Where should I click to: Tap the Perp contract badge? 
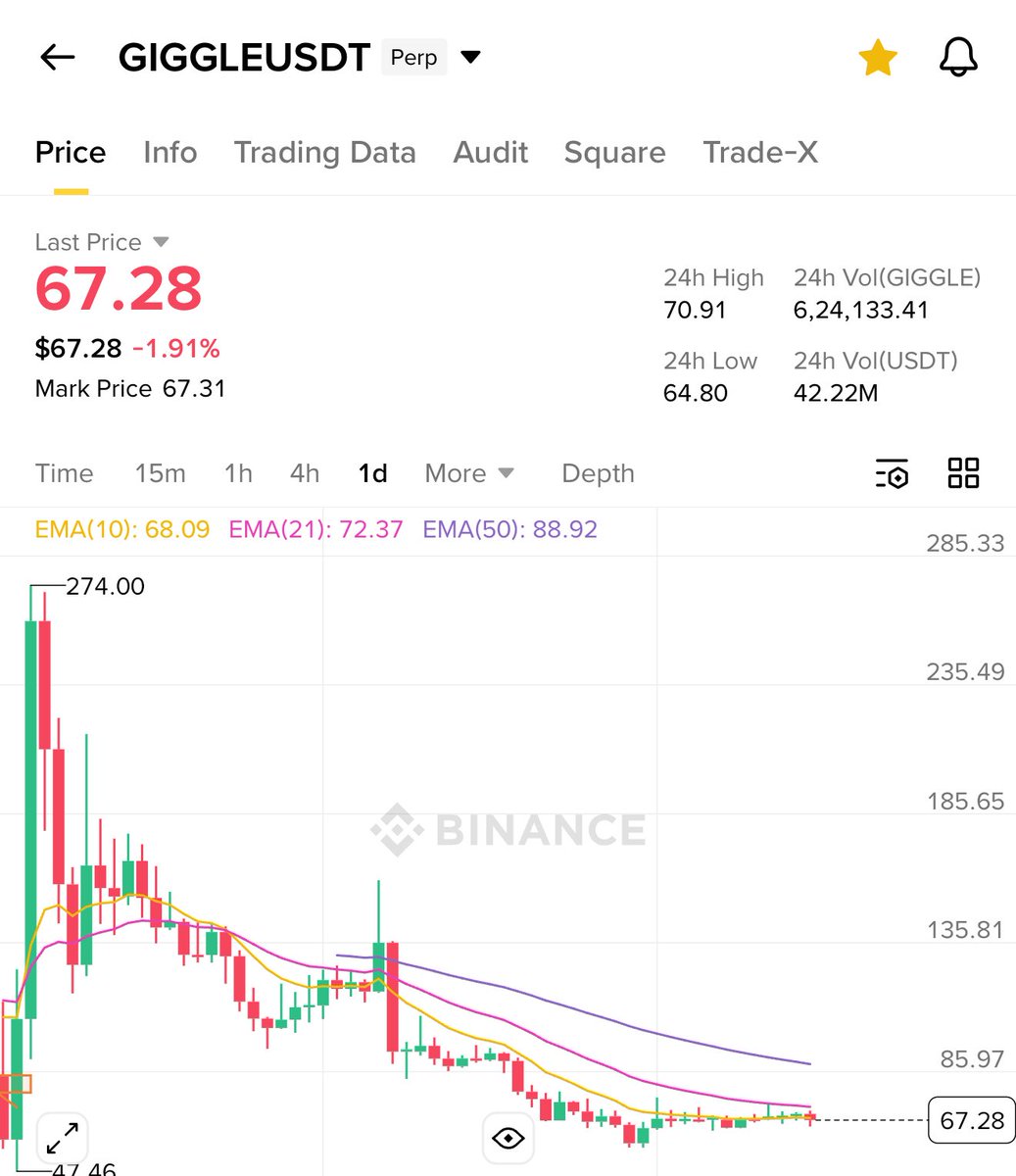pyautogui.click(x=413, y=58)
